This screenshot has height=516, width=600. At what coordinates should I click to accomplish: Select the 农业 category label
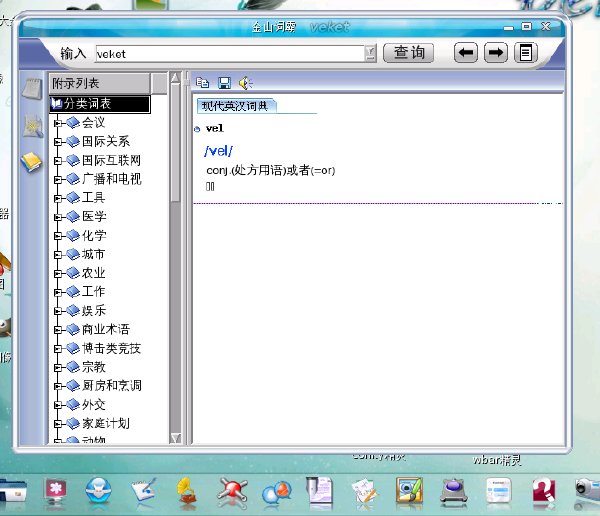(x=93, y=273)
